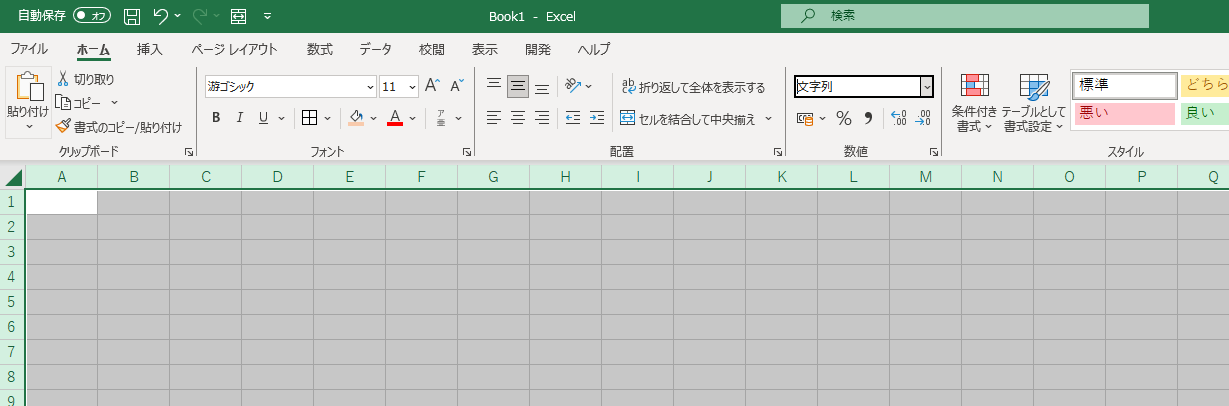1229x406 pixels.
Task: Switch to the ページ レイアウト tab
Action: pos(234,48)
